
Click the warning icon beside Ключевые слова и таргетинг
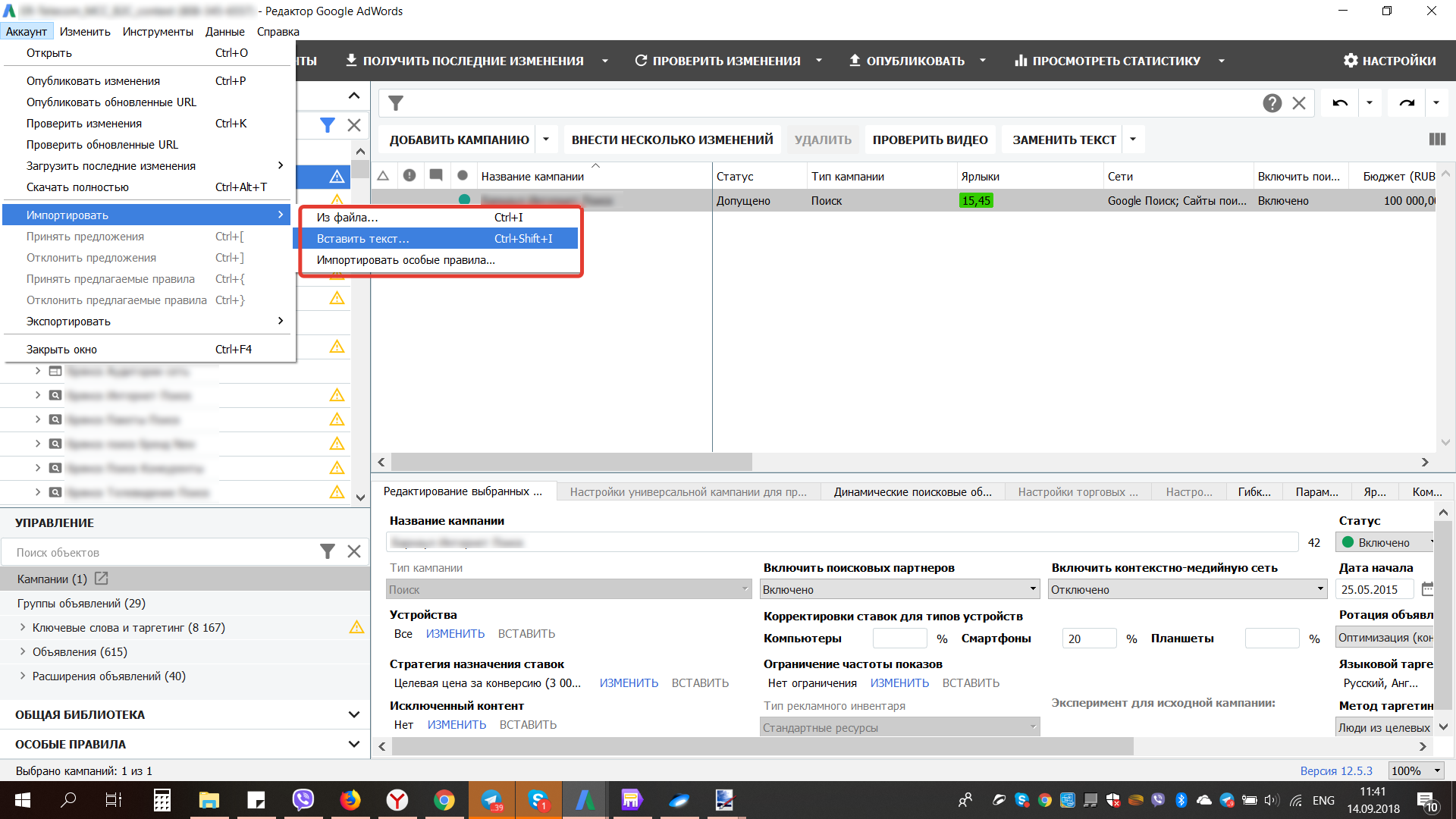[x=356, y=627]
